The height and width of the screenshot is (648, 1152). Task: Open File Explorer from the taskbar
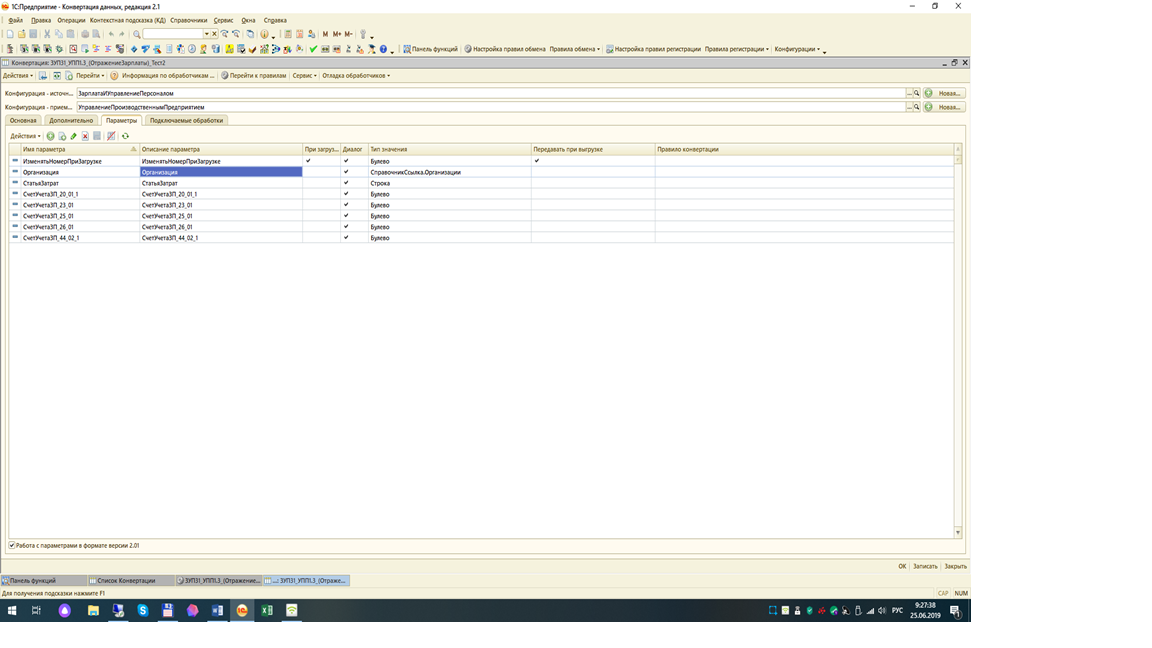(x=93, y=611)
